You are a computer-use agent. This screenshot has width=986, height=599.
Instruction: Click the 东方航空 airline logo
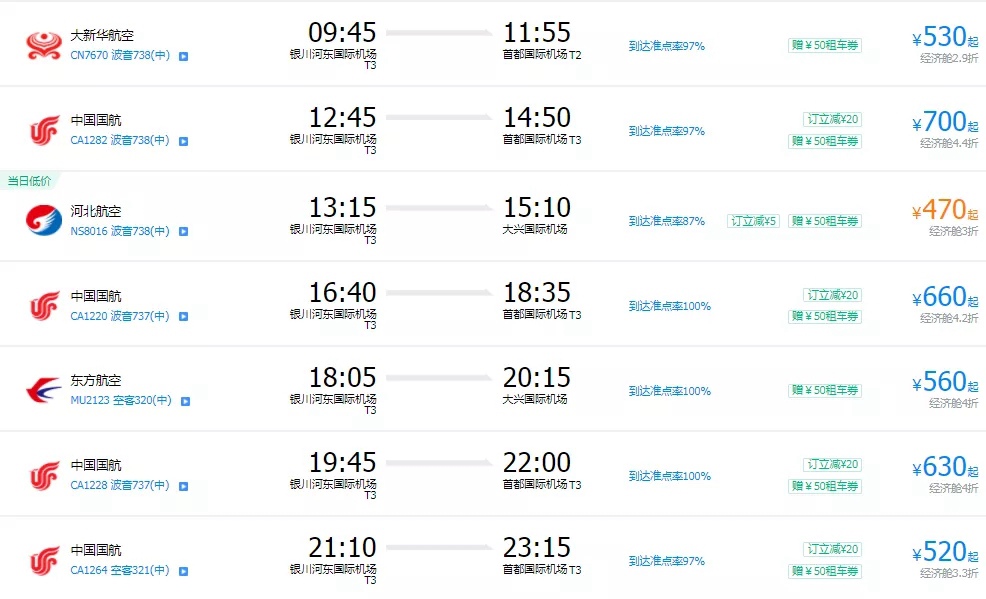[44, 390]
